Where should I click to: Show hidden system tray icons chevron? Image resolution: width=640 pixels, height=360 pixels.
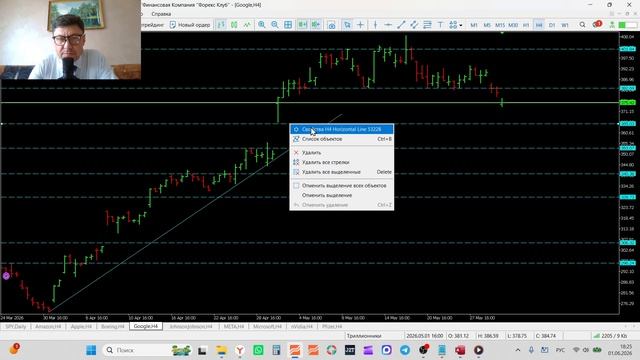(x=518, y=350)
